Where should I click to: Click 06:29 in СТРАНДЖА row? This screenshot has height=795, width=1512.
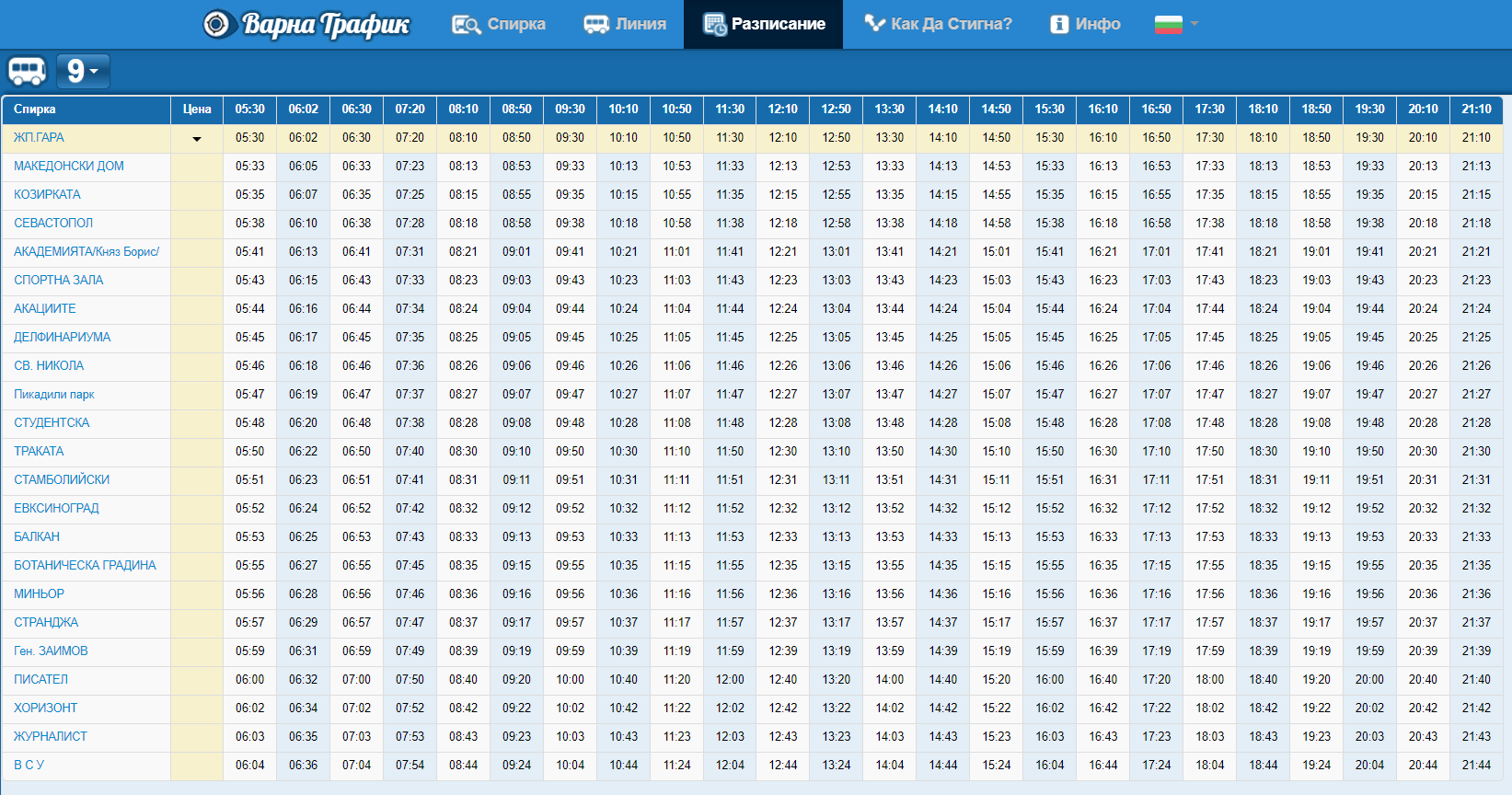tap(303, 622)
